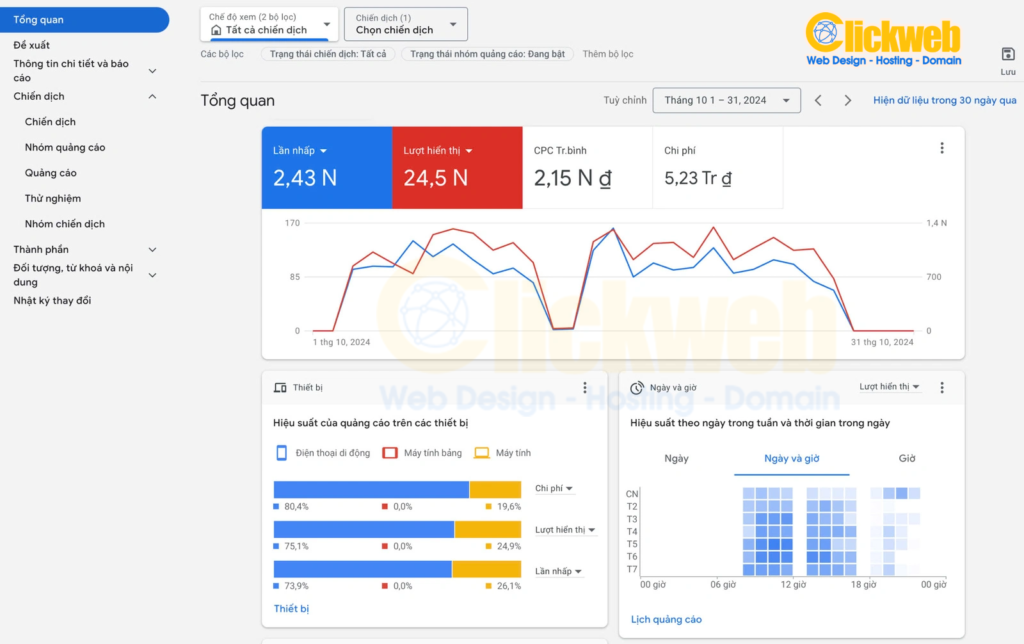Open the Chọn chiến dịch dropdown
Screen dimensions: 1024x644
[x=405, y=24]
